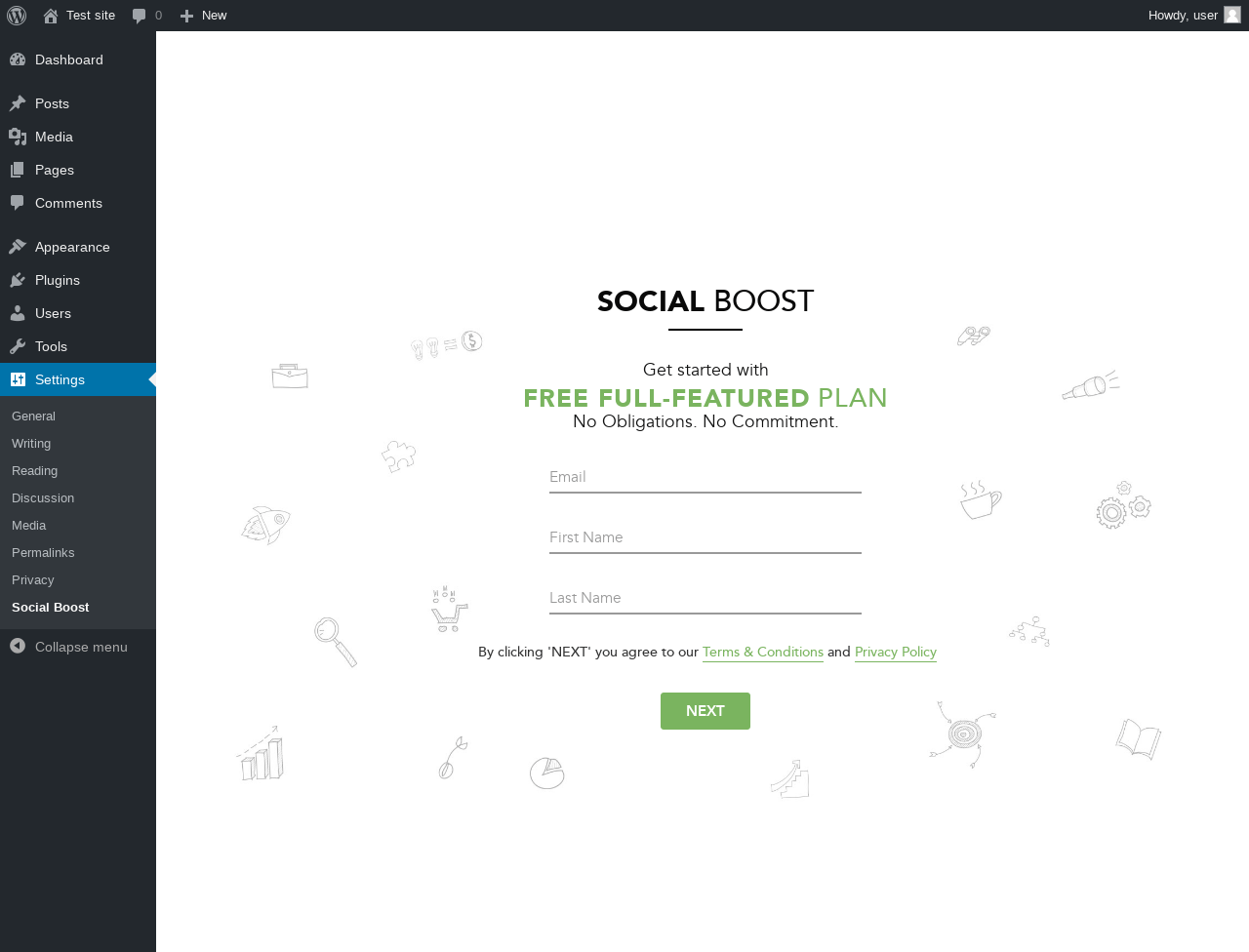
Task: Open the Plugins menu
Action: 78,280
